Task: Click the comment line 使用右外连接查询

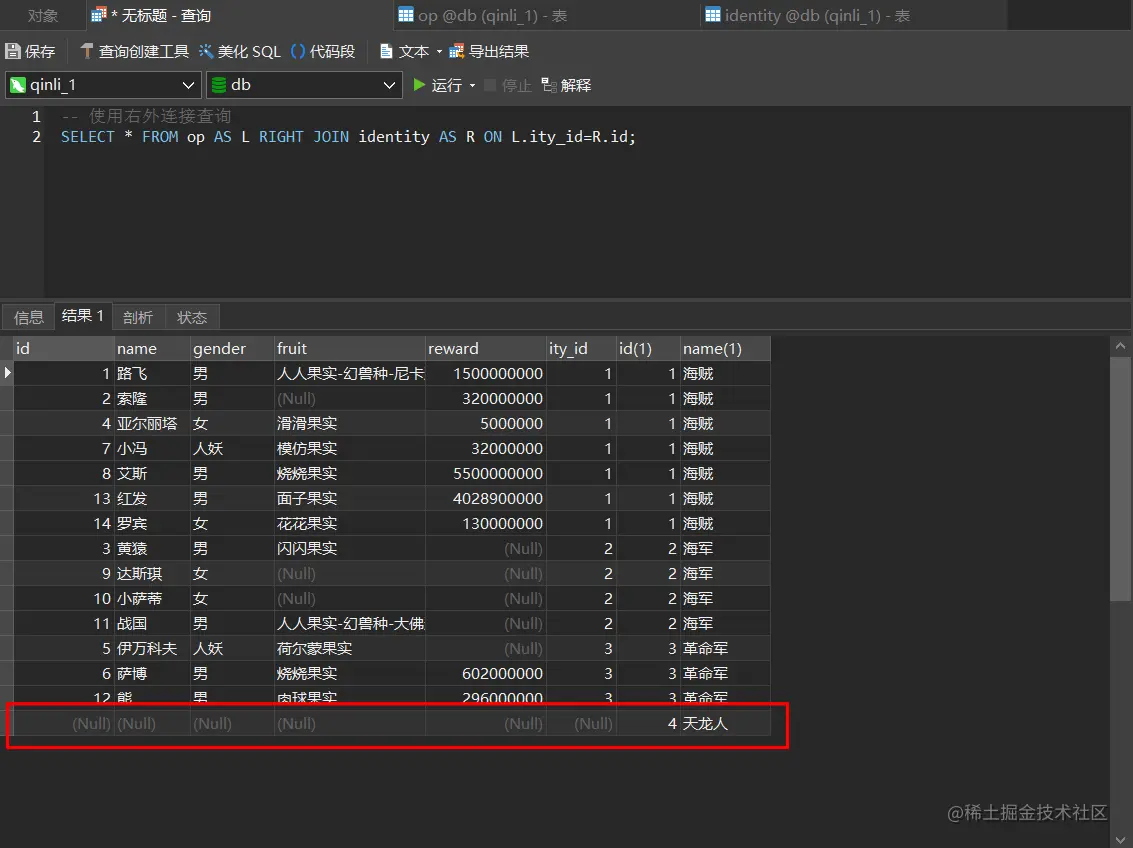Action: click(146, 116)
